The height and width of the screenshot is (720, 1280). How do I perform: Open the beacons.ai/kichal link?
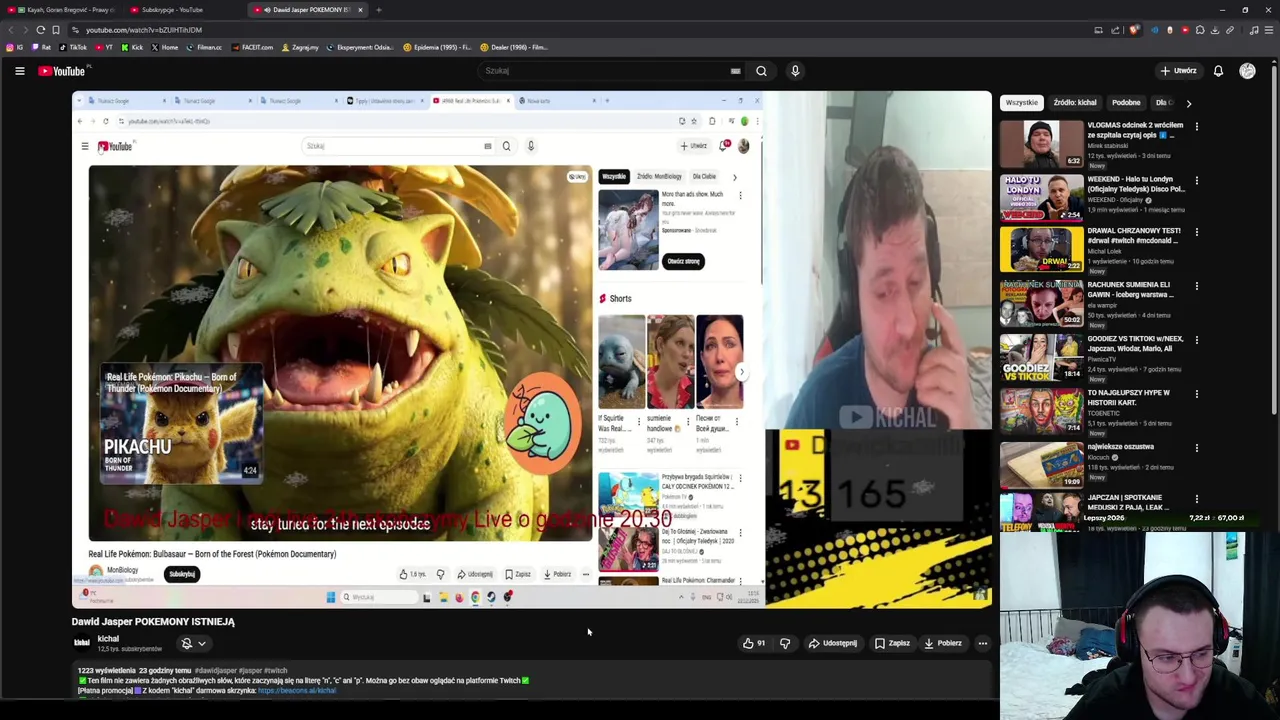pyautogui.click(x=297, y=690)
